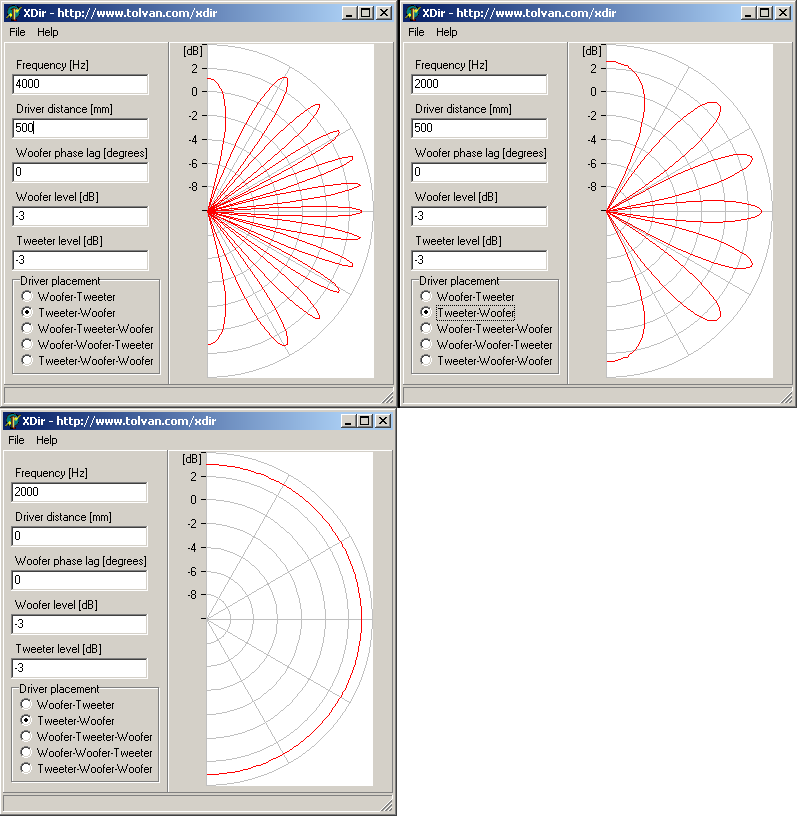Viewport: 797px width, 816px height.
Task: Maximize the 4000 Hz XDir window
Action: click(366, 13)
